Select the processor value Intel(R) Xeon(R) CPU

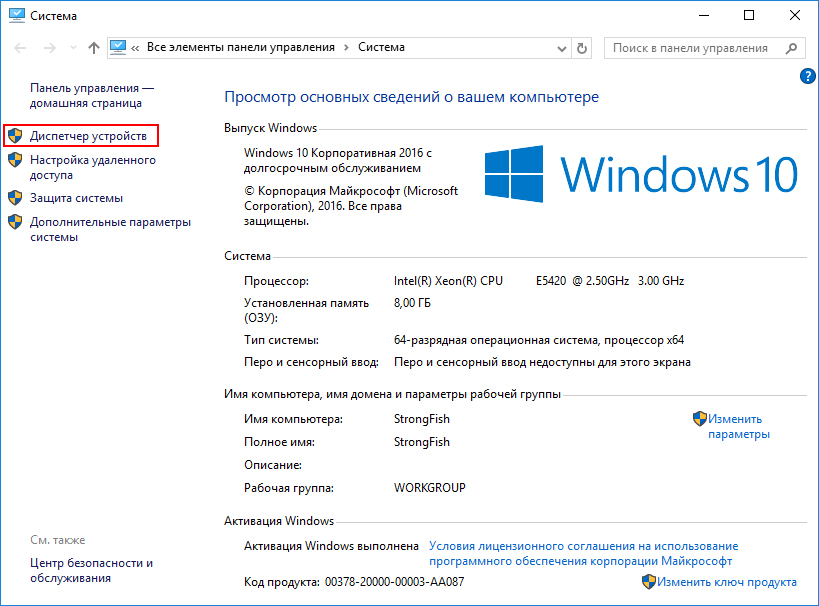tap(448, 281)
